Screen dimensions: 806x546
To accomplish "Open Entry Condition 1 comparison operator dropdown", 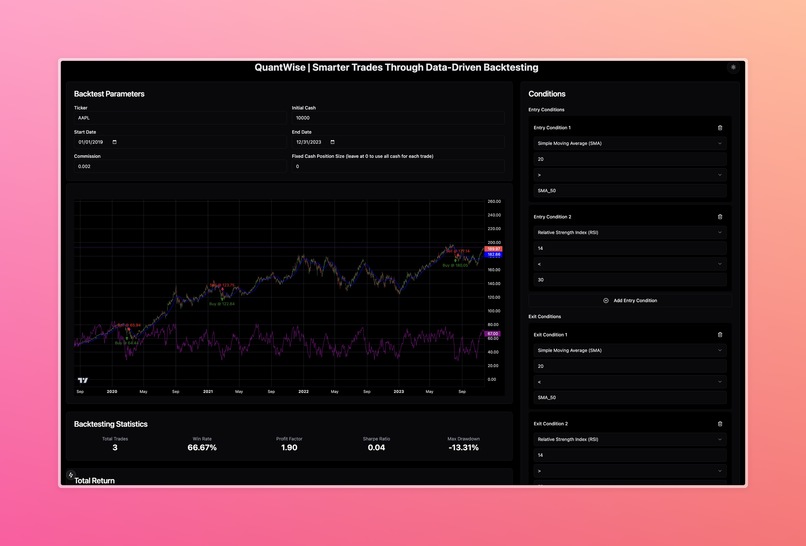I will coord(630,175).
